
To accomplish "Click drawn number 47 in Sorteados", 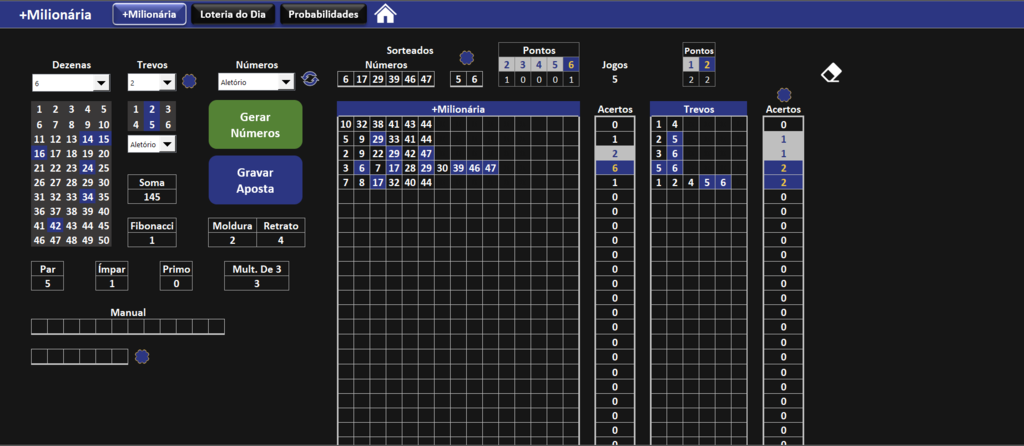I will tap(426, 80).
